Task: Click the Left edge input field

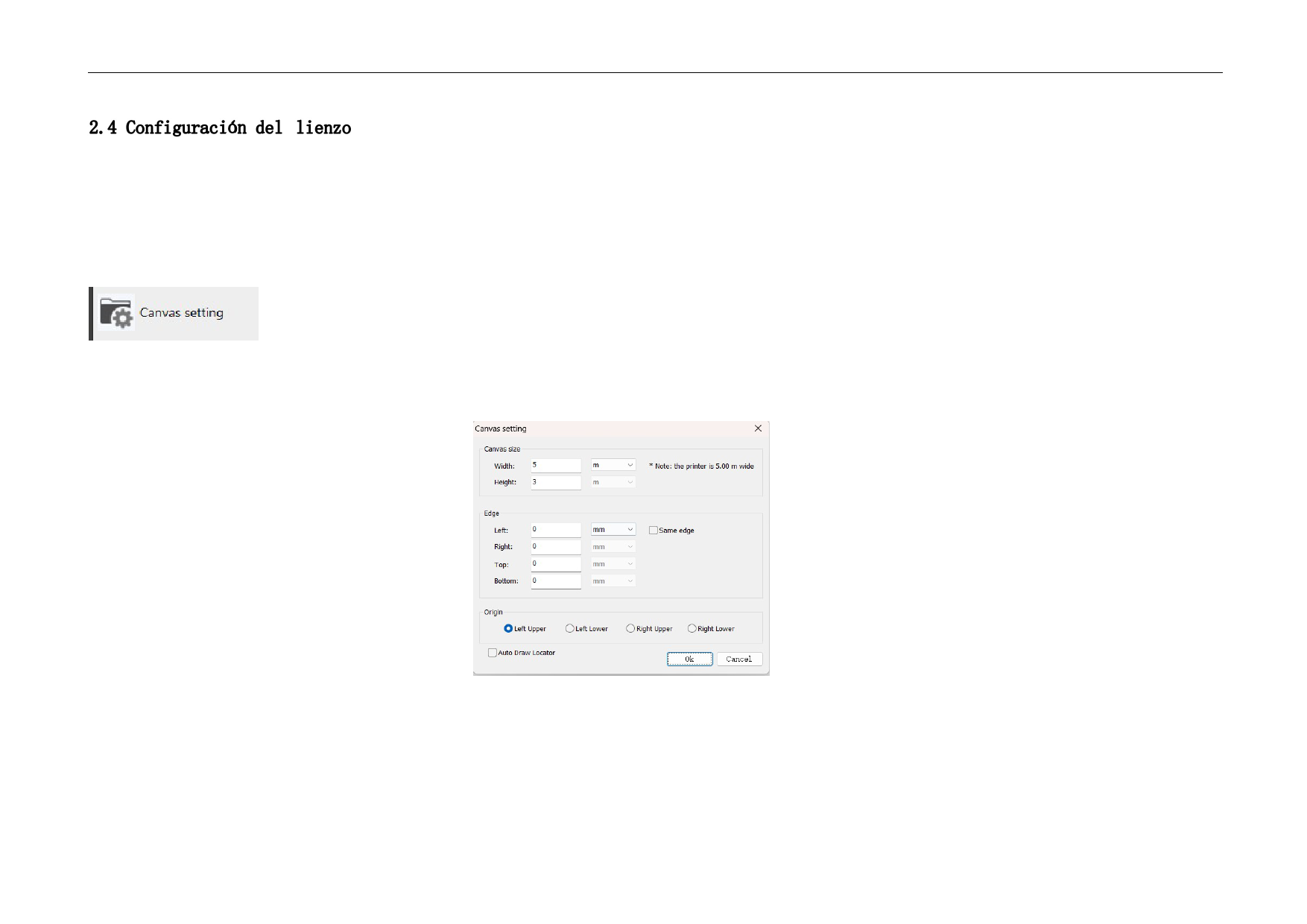Action: 555,530
